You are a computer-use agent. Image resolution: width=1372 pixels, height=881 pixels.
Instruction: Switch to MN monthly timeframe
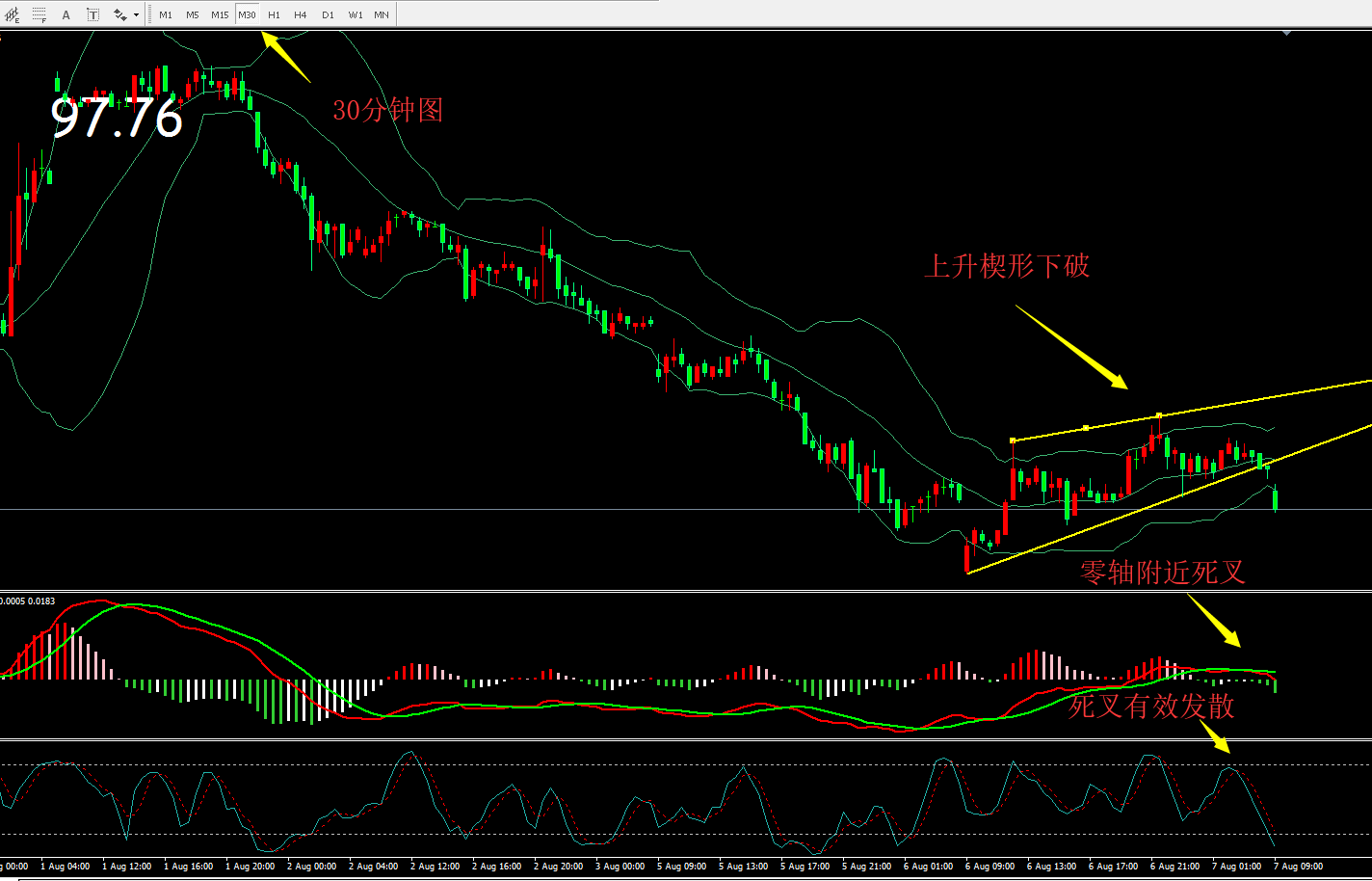click(x=382, y=14)
